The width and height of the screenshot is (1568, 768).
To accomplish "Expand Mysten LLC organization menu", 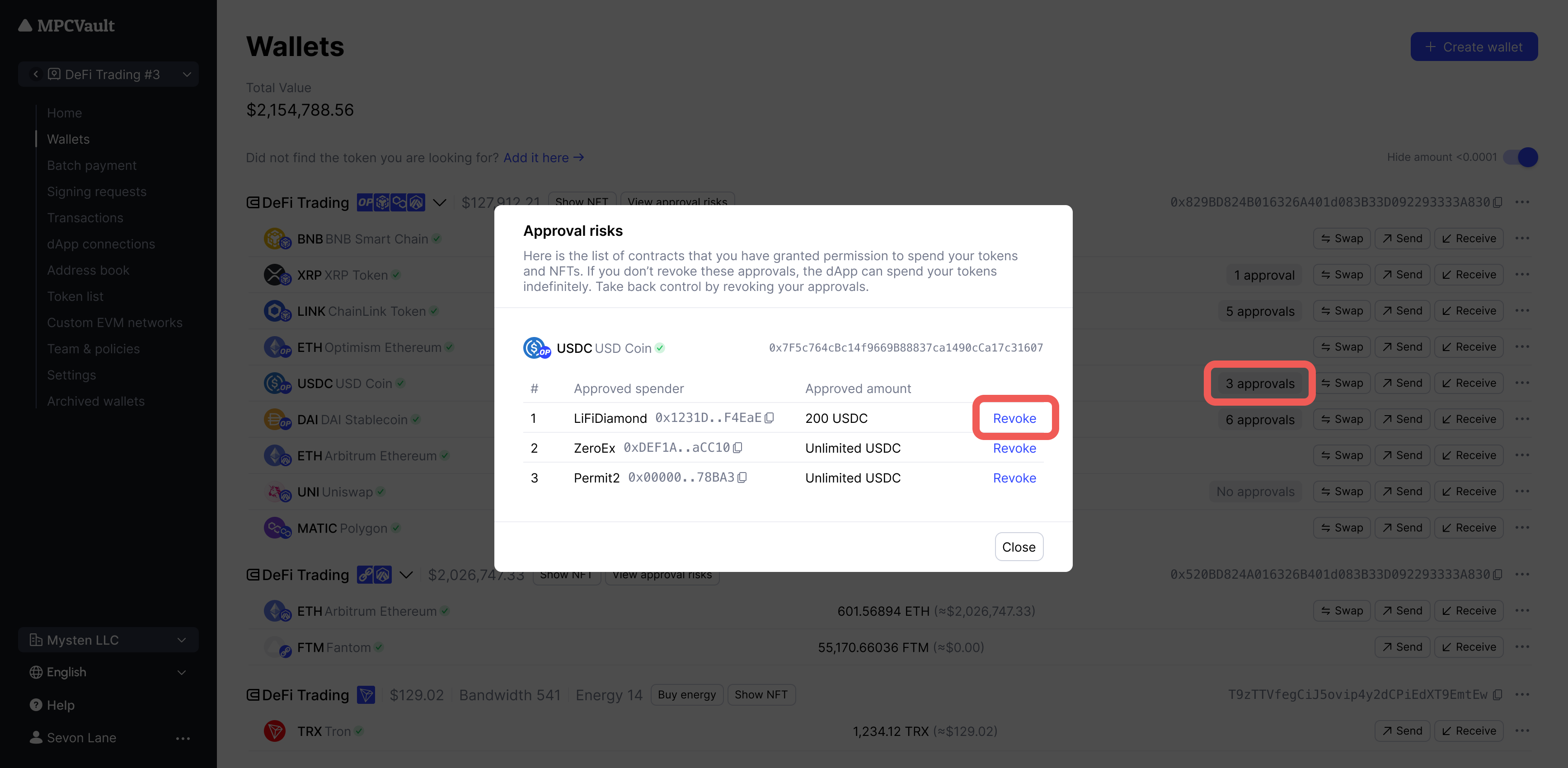I will tap(108, 639).
